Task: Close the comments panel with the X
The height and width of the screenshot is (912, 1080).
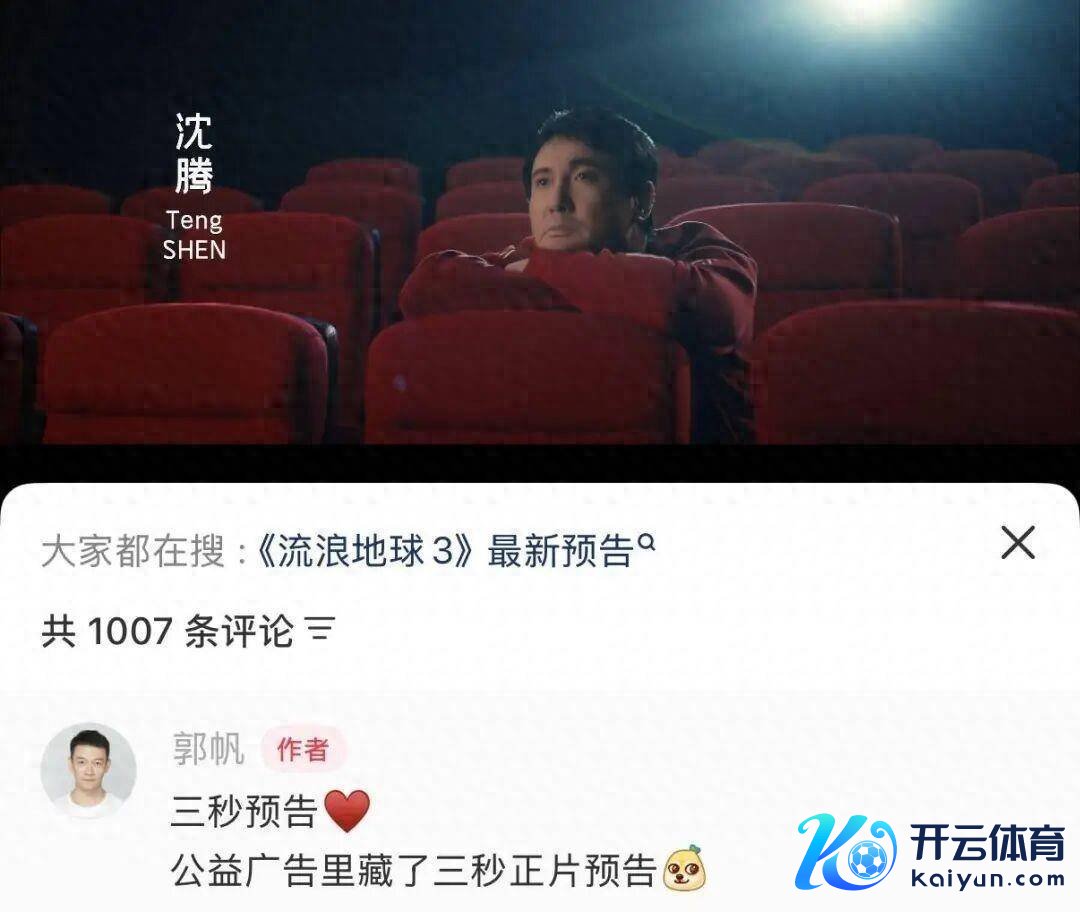Action: [x=1017, y=543]
